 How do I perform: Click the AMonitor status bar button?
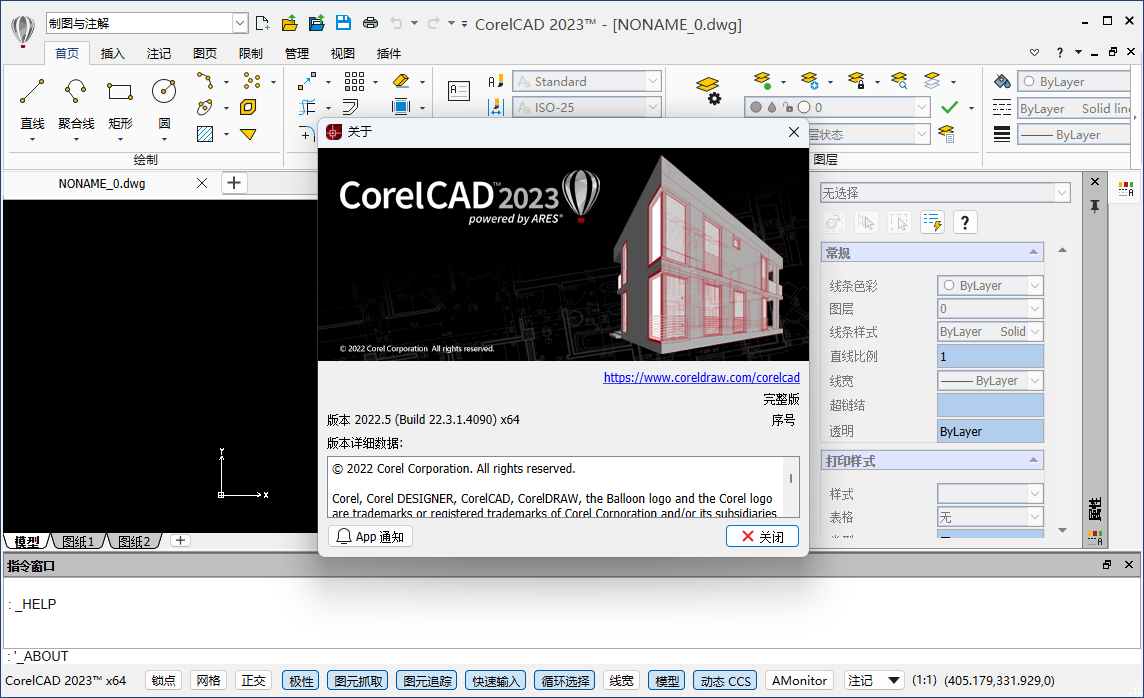tap(800, 680)
